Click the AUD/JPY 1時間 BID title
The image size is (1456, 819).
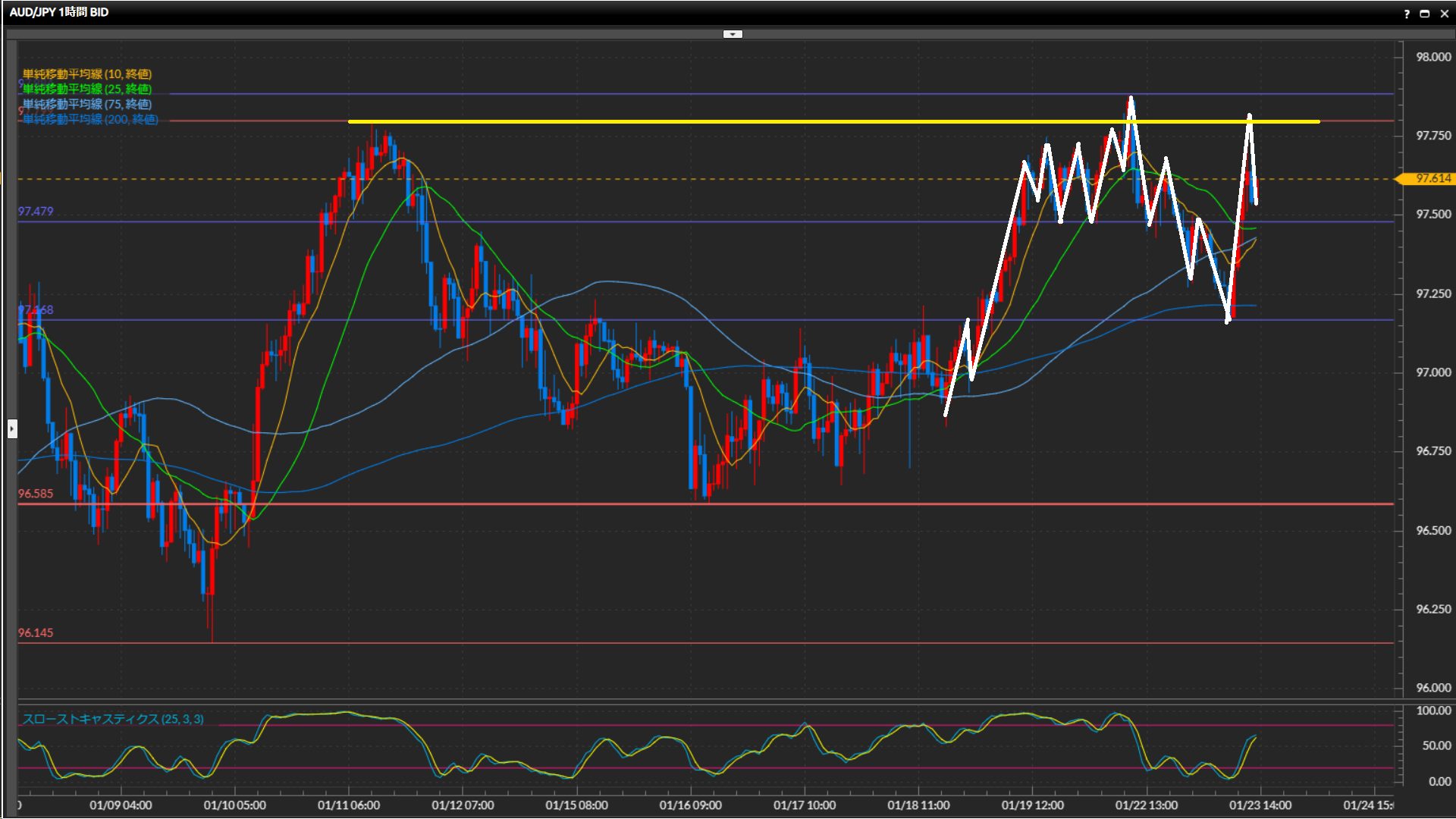59,12
